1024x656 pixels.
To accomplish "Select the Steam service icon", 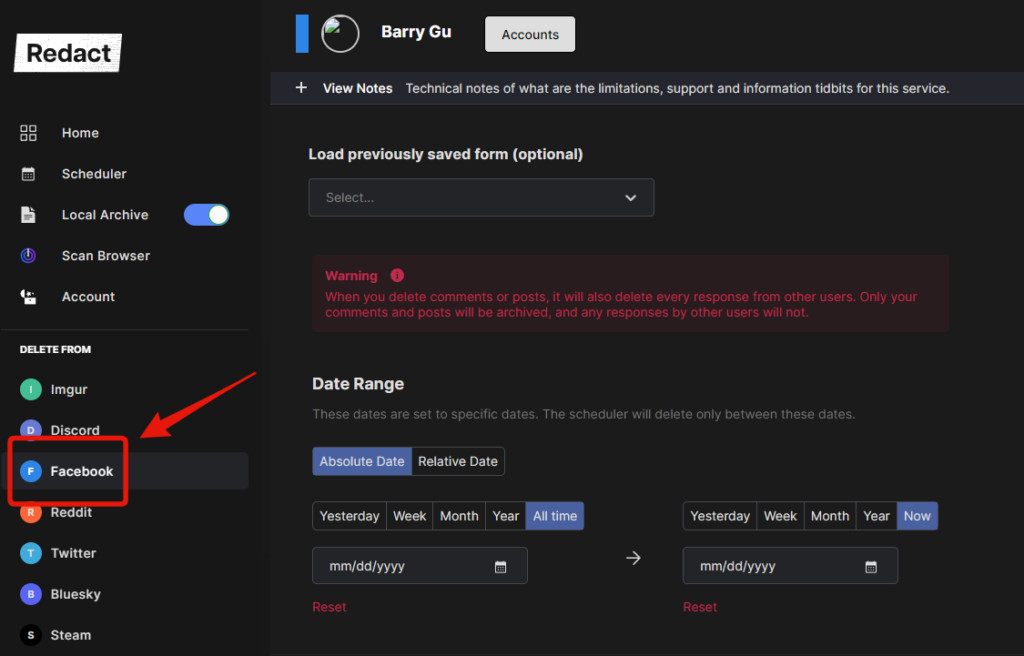I will [31, 635].
